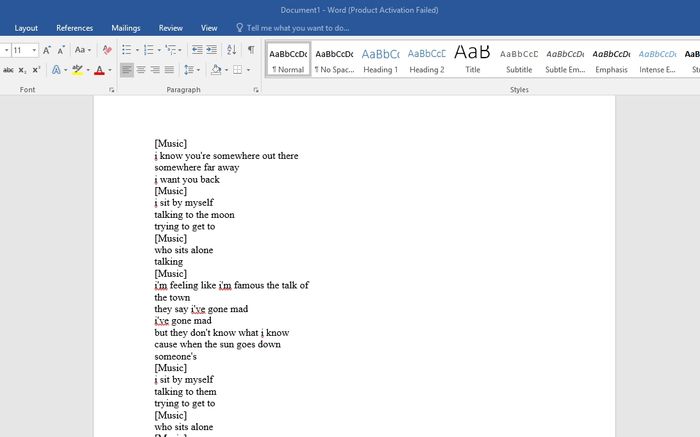Select the Title style
Image resolution: width=700 pixels, height=437 pixels.
click(472, 59)
